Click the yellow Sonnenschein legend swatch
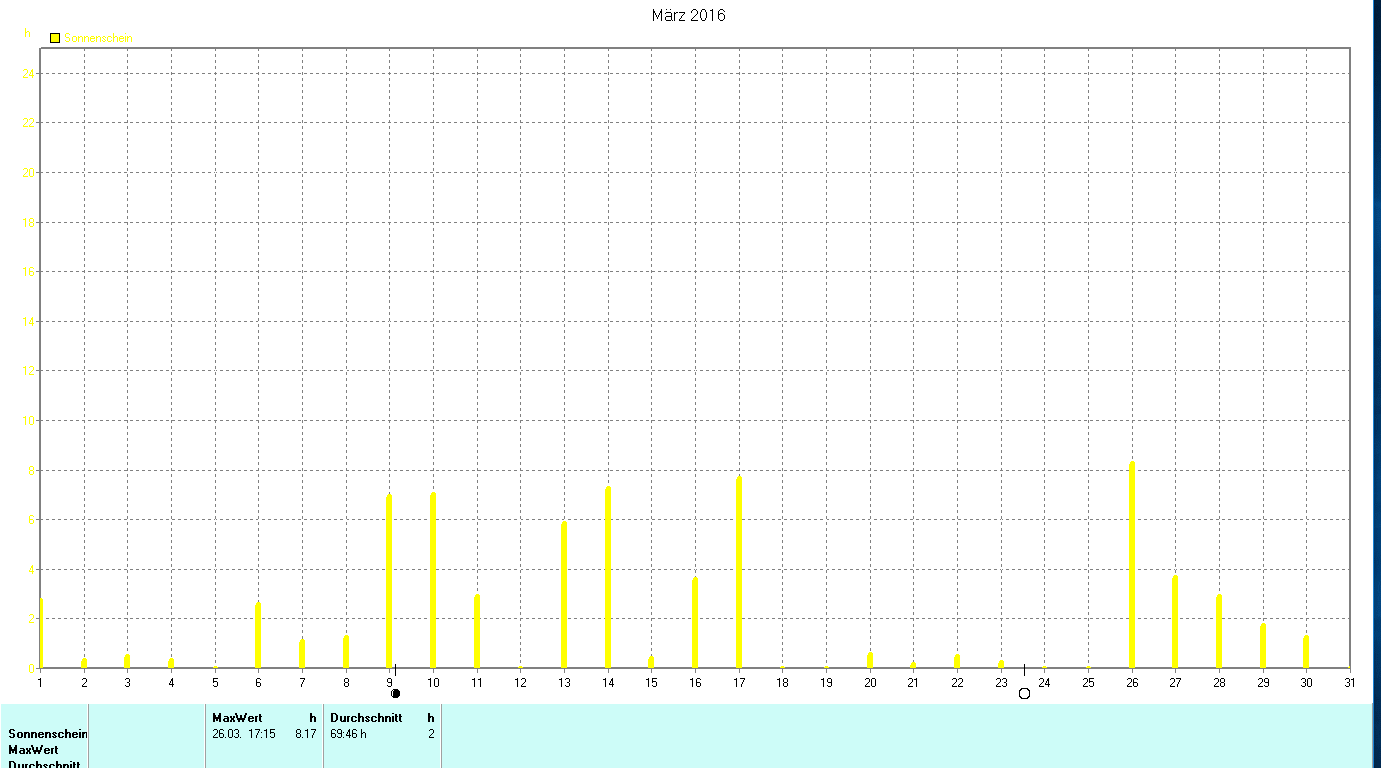 (55, 38)
